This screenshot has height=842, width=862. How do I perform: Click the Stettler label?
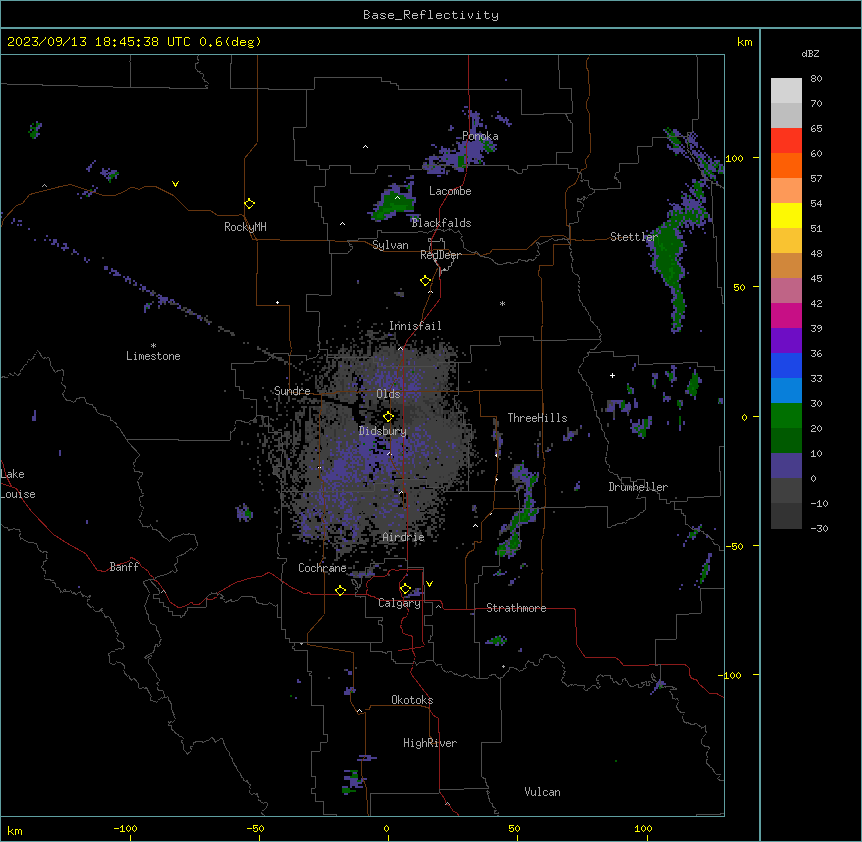tap(634, 237)
